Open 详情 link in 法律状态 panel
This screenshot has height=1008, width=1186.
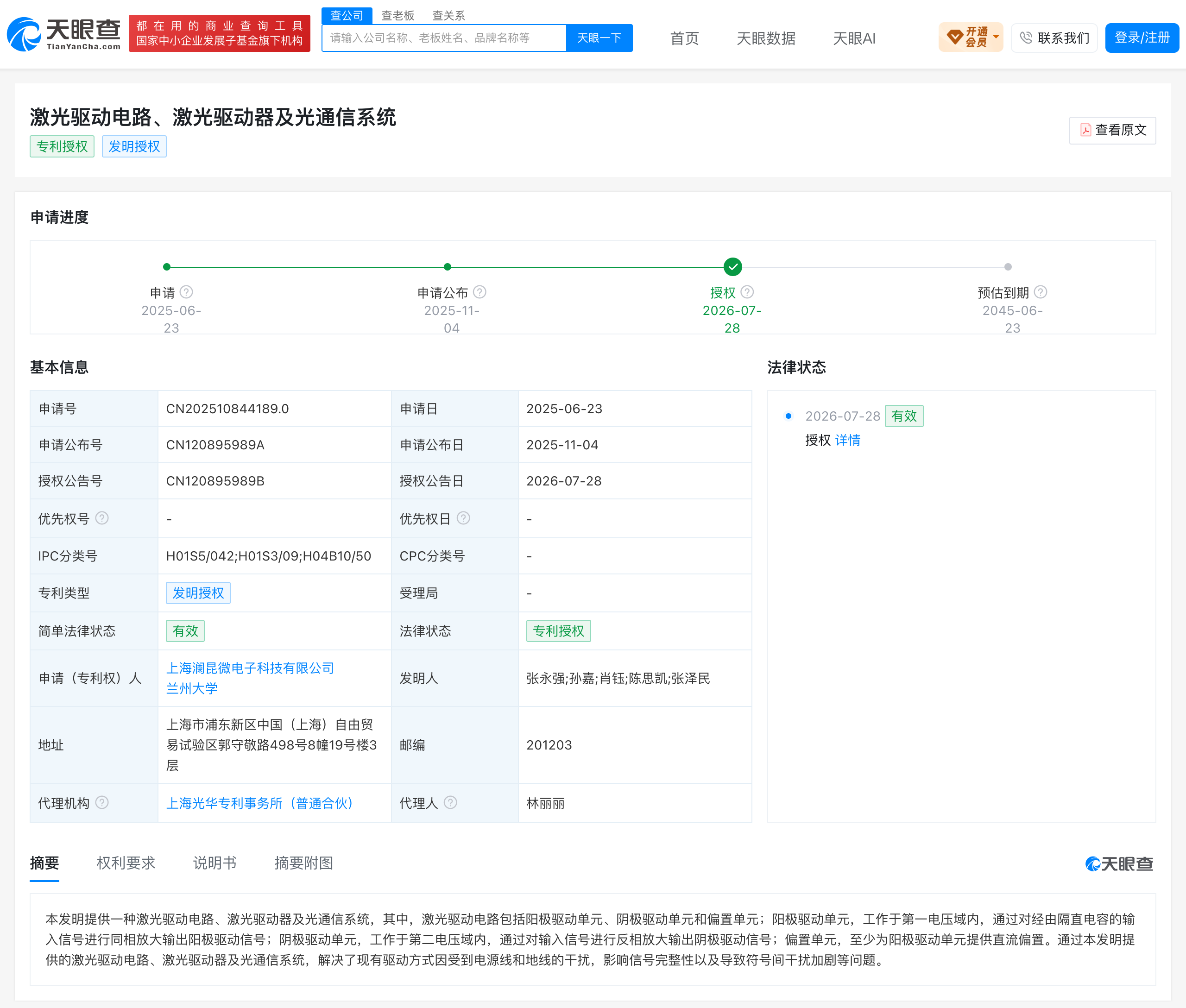point(848,440)
